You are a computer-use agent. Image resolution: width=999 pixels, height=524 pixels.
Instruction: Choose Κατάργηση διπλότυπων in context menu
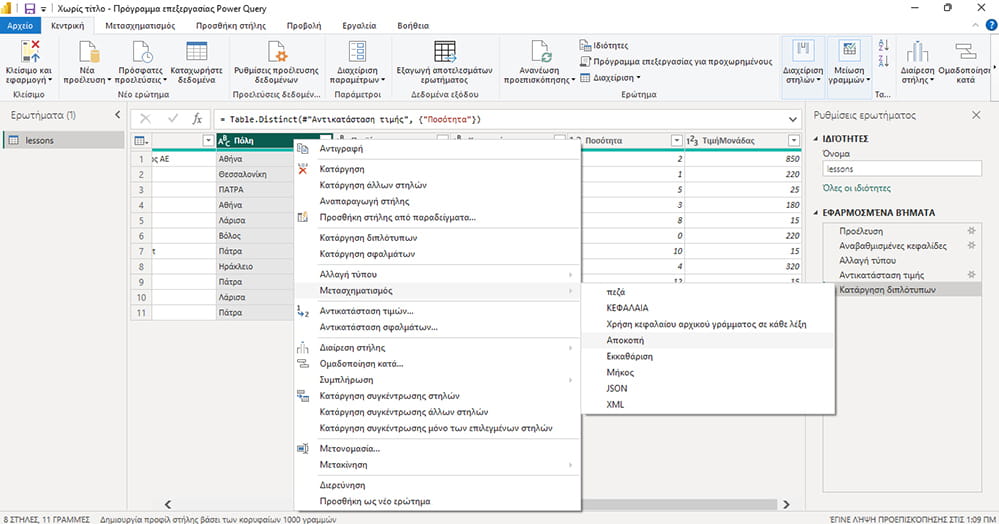pyautogui.click(x=437, y=237)
